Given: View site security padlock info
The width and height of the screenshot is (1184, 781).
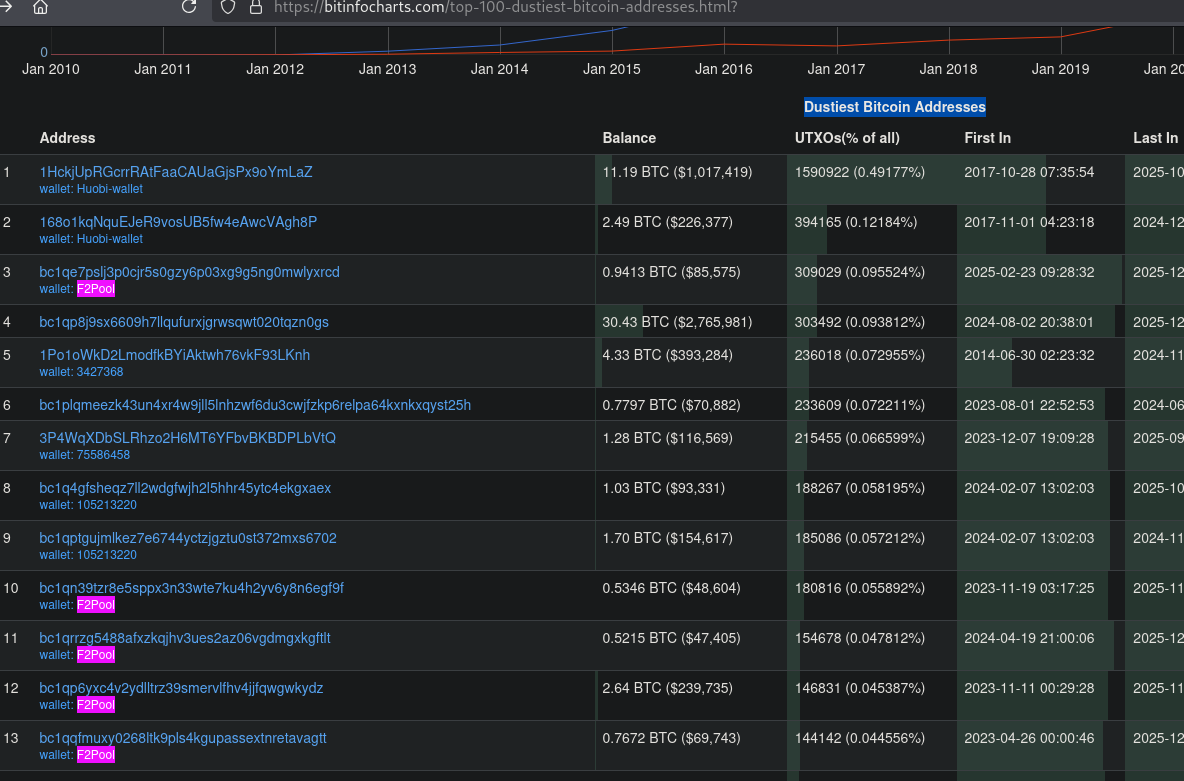Looking at the screenshot, I should (x=256, y=7).
